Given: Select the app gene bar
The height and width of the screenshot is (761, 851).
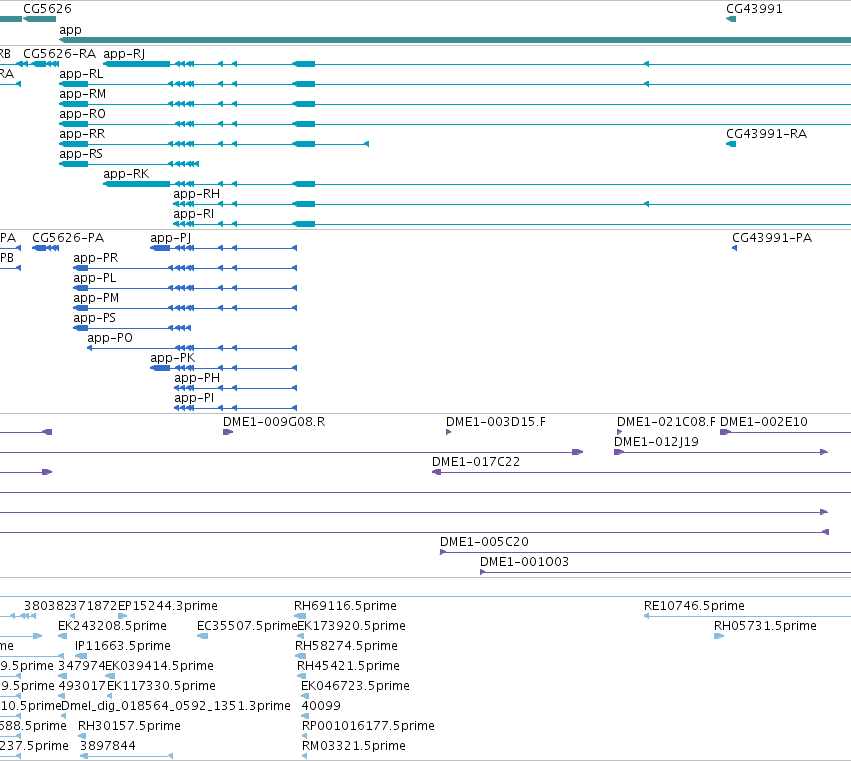Looking at the screenshot, I should tap(455, 40).
